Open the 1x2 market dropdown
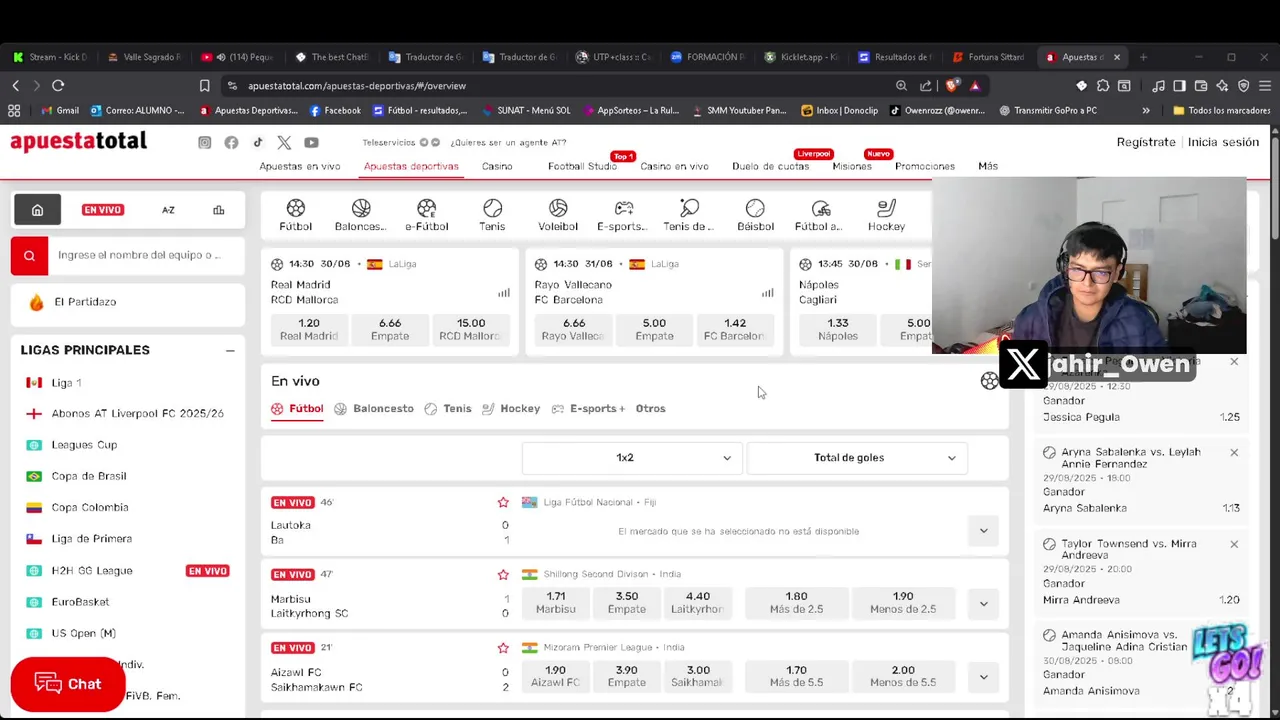Image resolution: width=1280 pixels, height=720 pixels. [x=632, y=458]
